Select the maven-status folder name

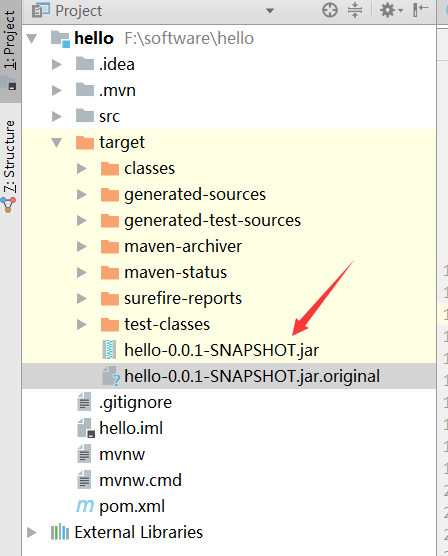click(x=176, y=272)
